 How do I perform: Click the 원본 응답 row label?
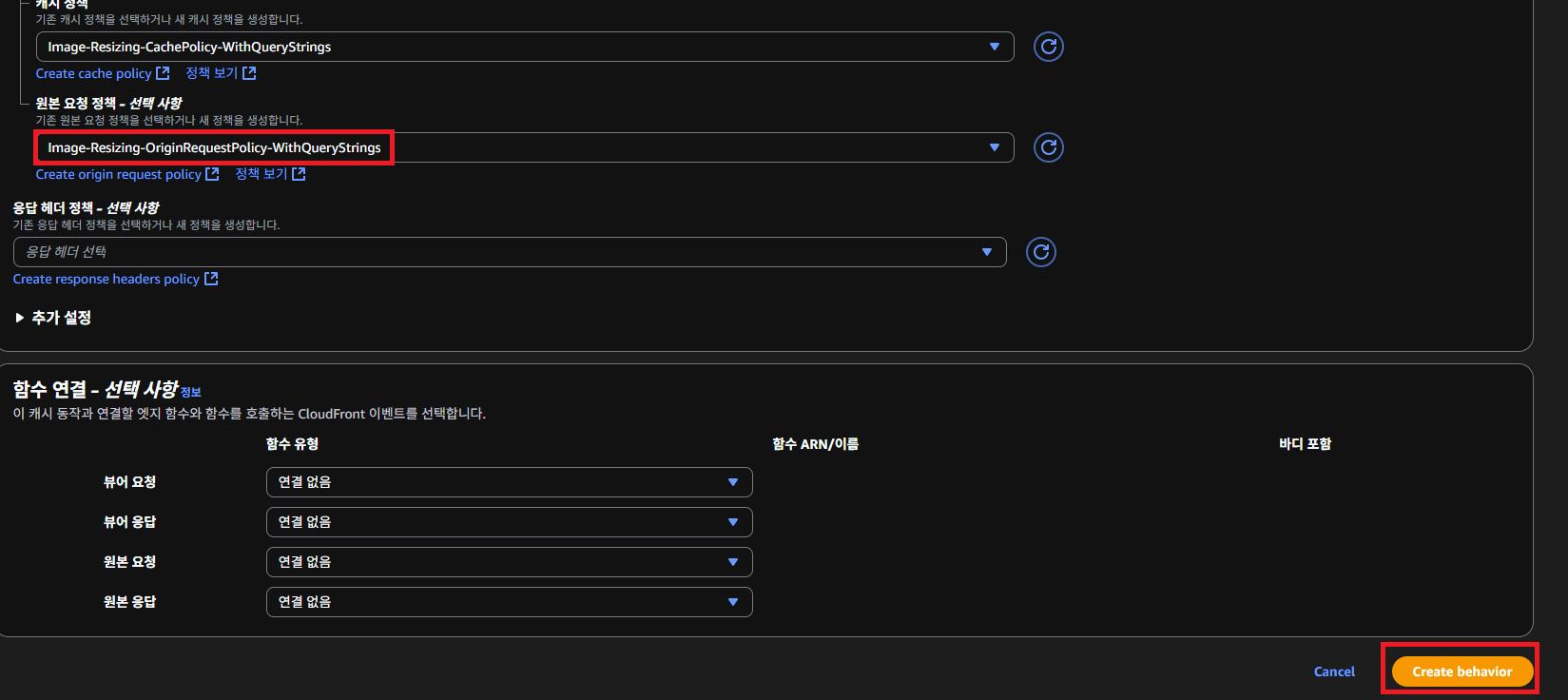(x=130, y=602)
